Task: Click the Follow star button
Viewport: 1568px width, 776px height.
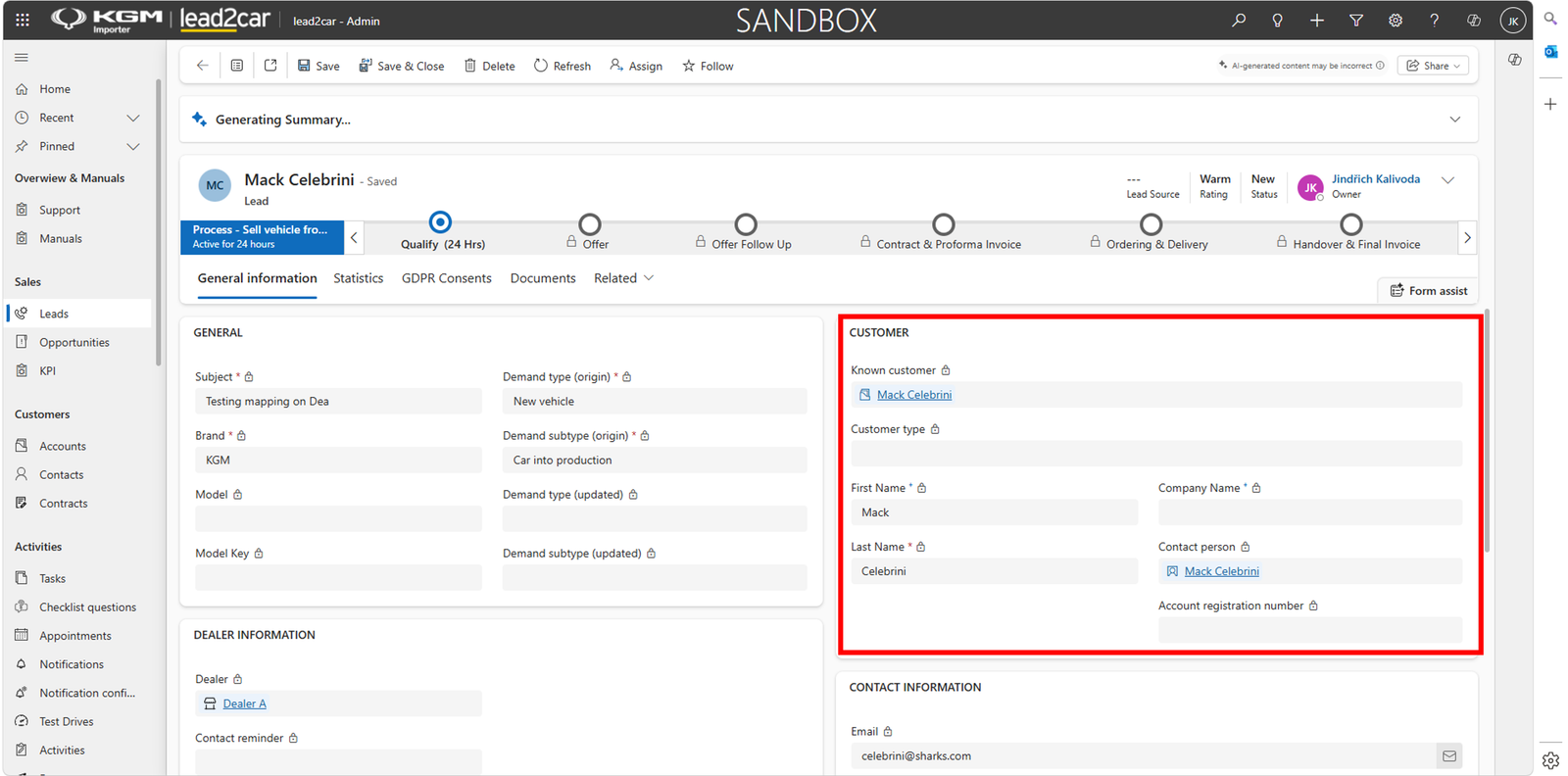Action: click(x=708, y=66)
